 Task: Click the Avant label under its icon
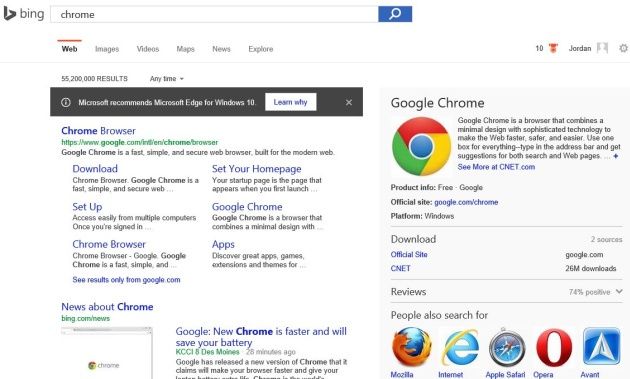click(x=590, y=375)
